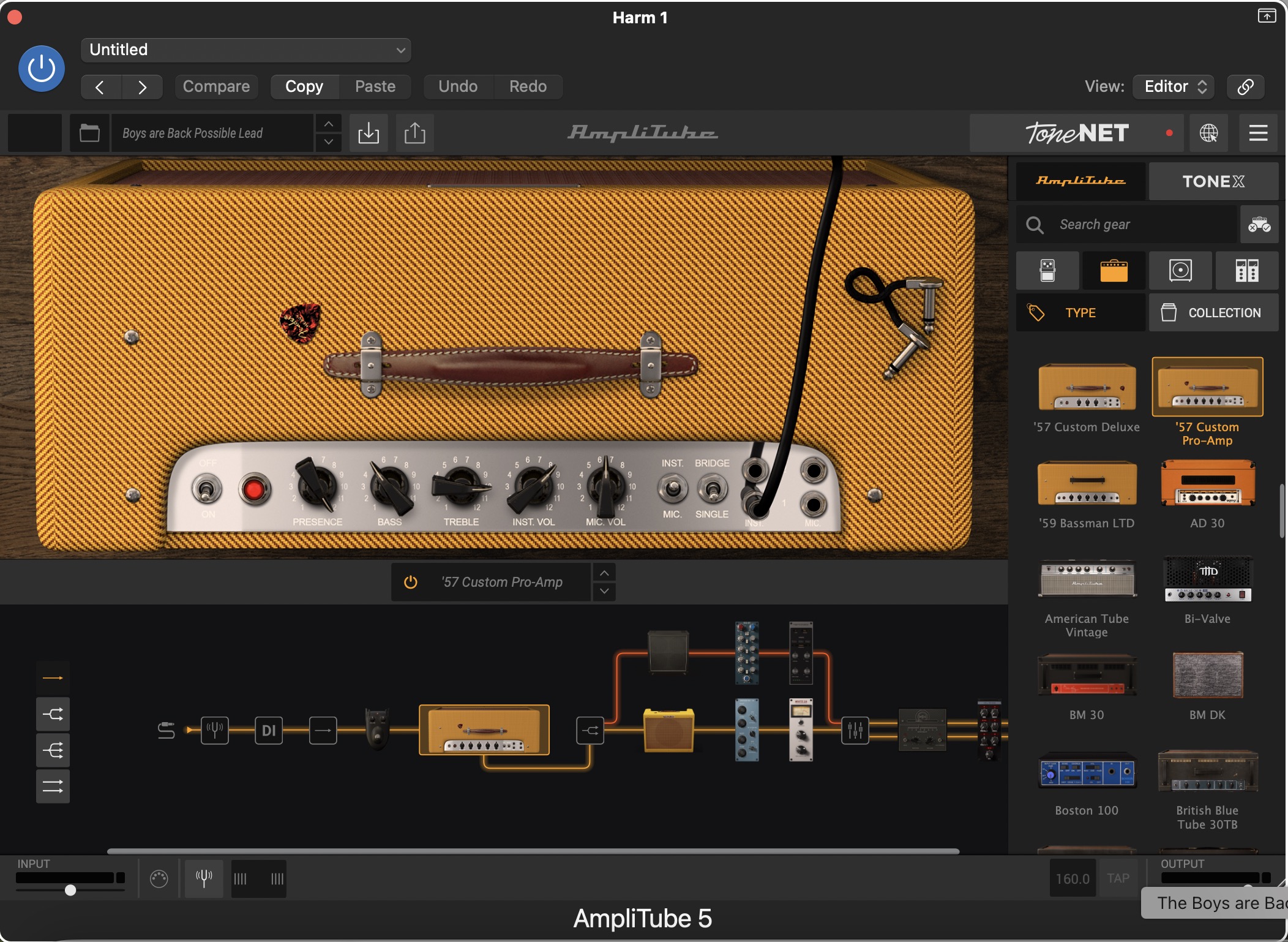The height and width of the screenshot is (942, 1288).
Task: Open the preset browser folder icon
Action: [x=89, y=133]
